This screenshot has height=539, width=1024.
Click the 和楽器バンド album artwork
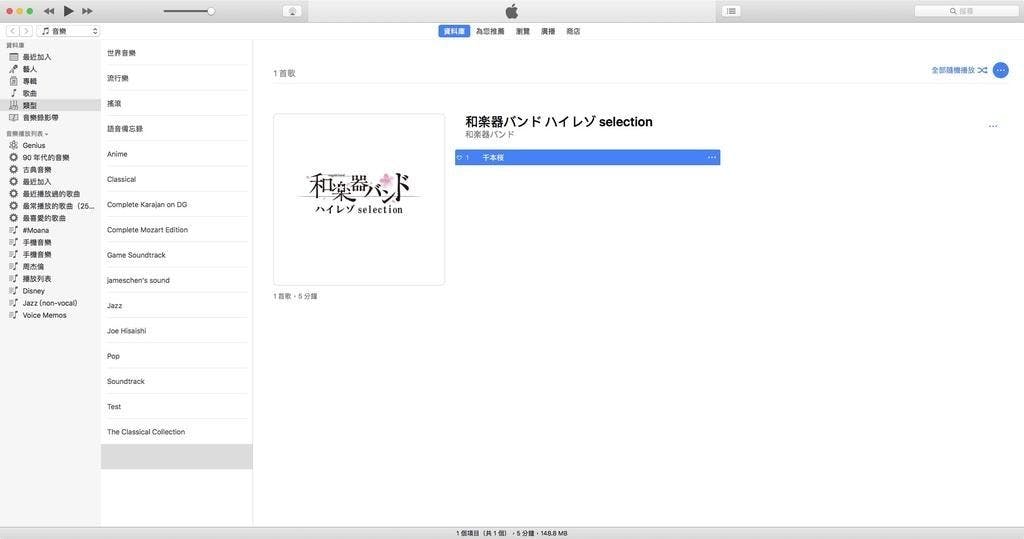click(359, 199)
